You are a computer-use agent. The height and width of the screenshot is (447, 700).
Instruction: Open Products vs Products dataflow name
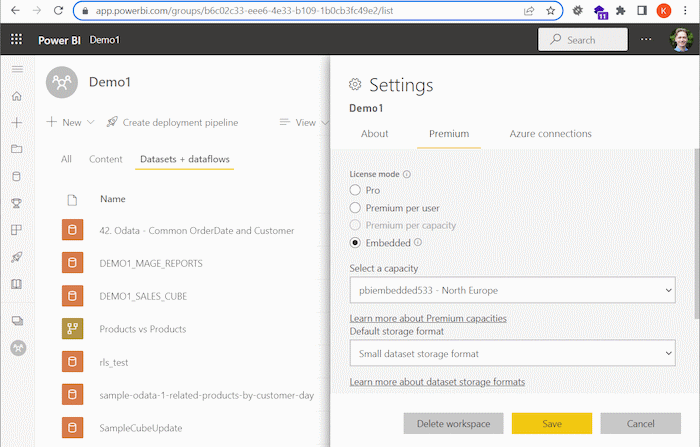[x=142, y=329]
